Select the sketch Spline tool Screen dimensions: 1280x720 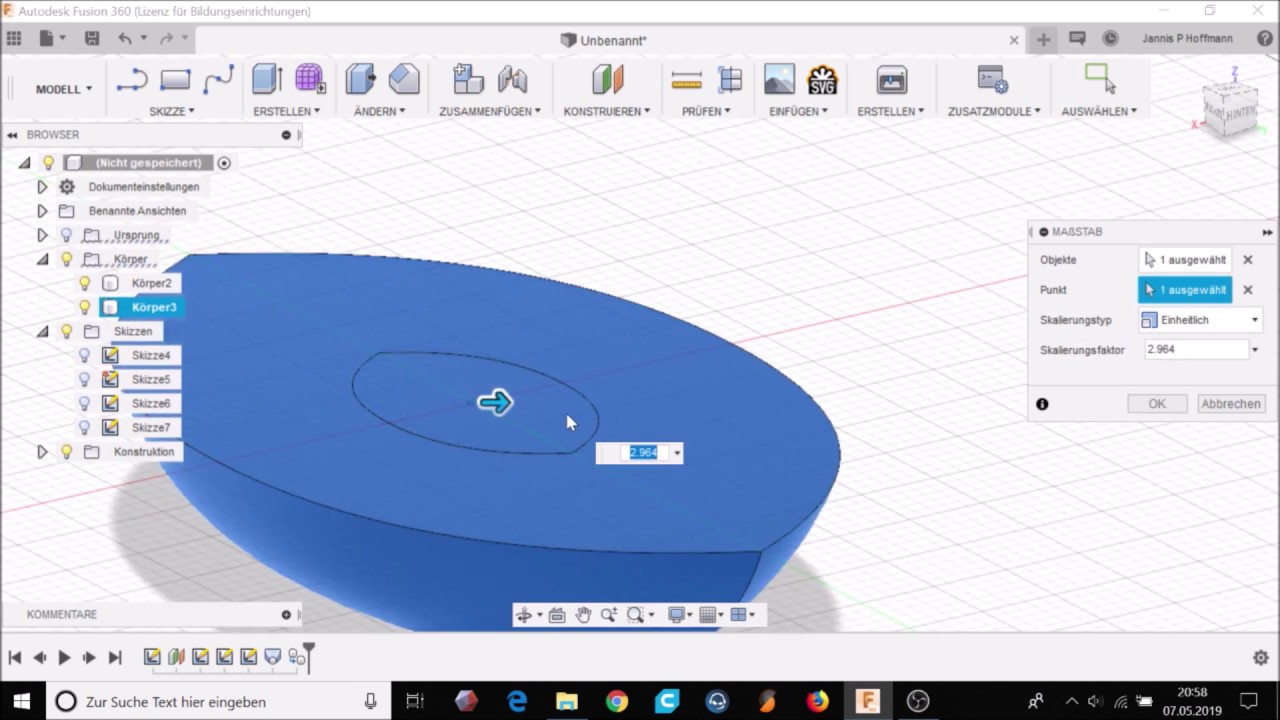click(218, 80)
